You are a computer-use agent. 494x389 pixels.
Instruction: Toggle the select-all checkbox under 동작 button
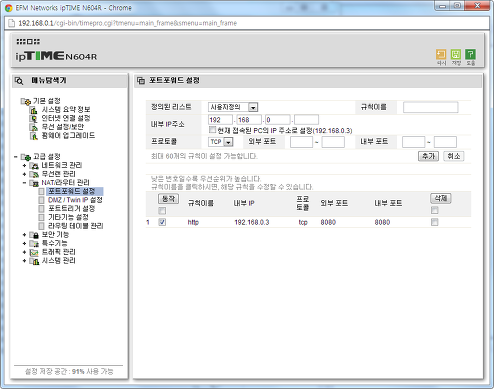(x=162, y=211)
